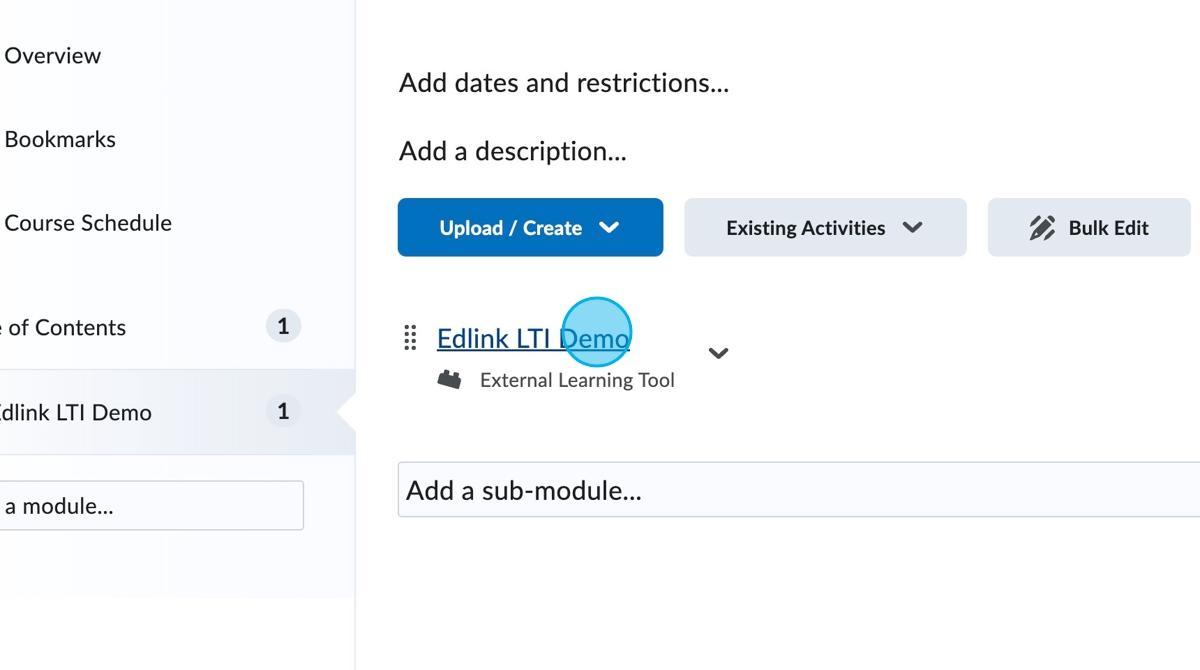Select Overview in the sidebar
This screenshot has width=1200, height=670.
point(53,56)
